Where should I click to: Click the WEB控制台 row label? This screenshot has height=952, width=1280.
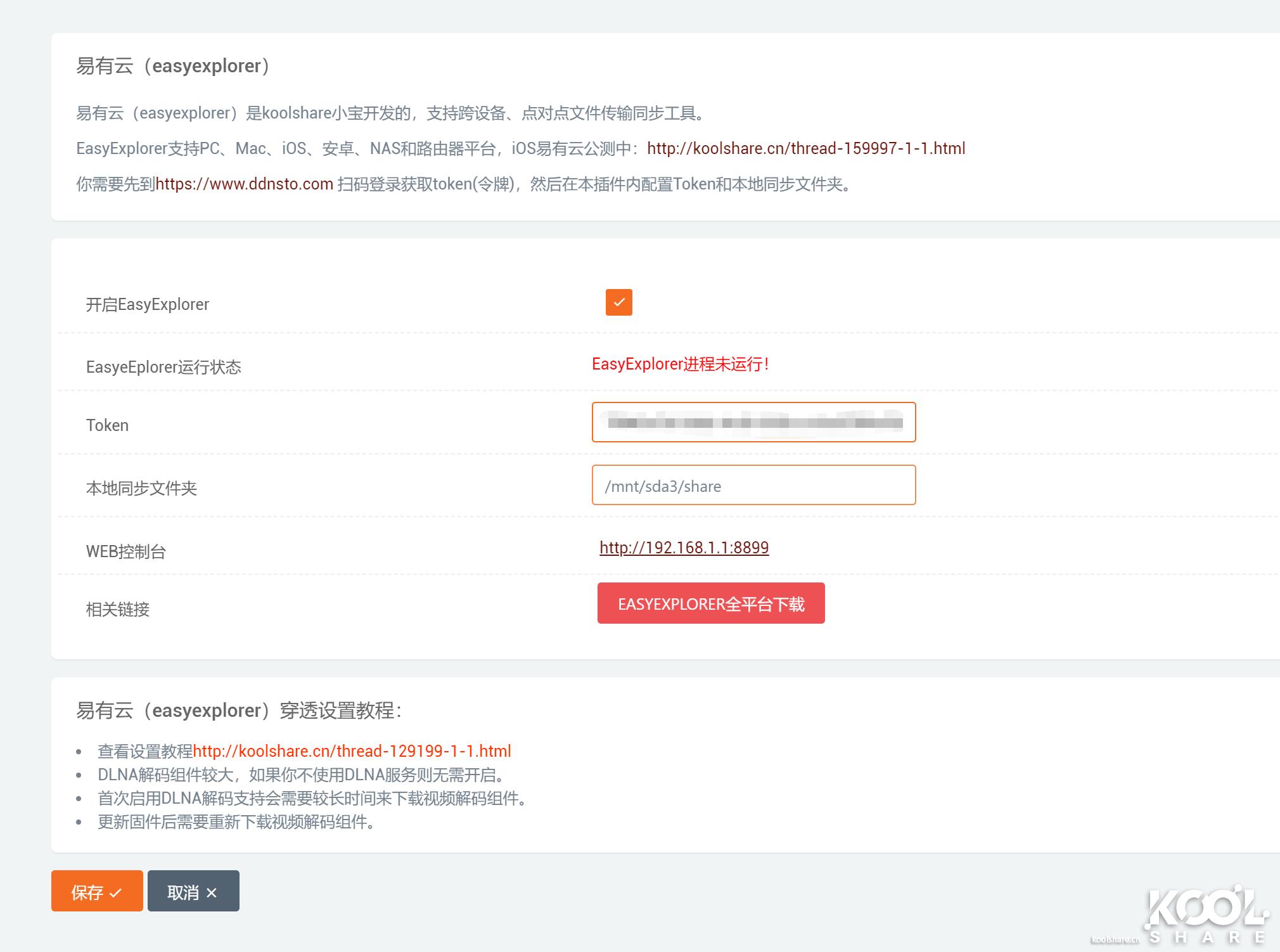[x=125, y=551]
